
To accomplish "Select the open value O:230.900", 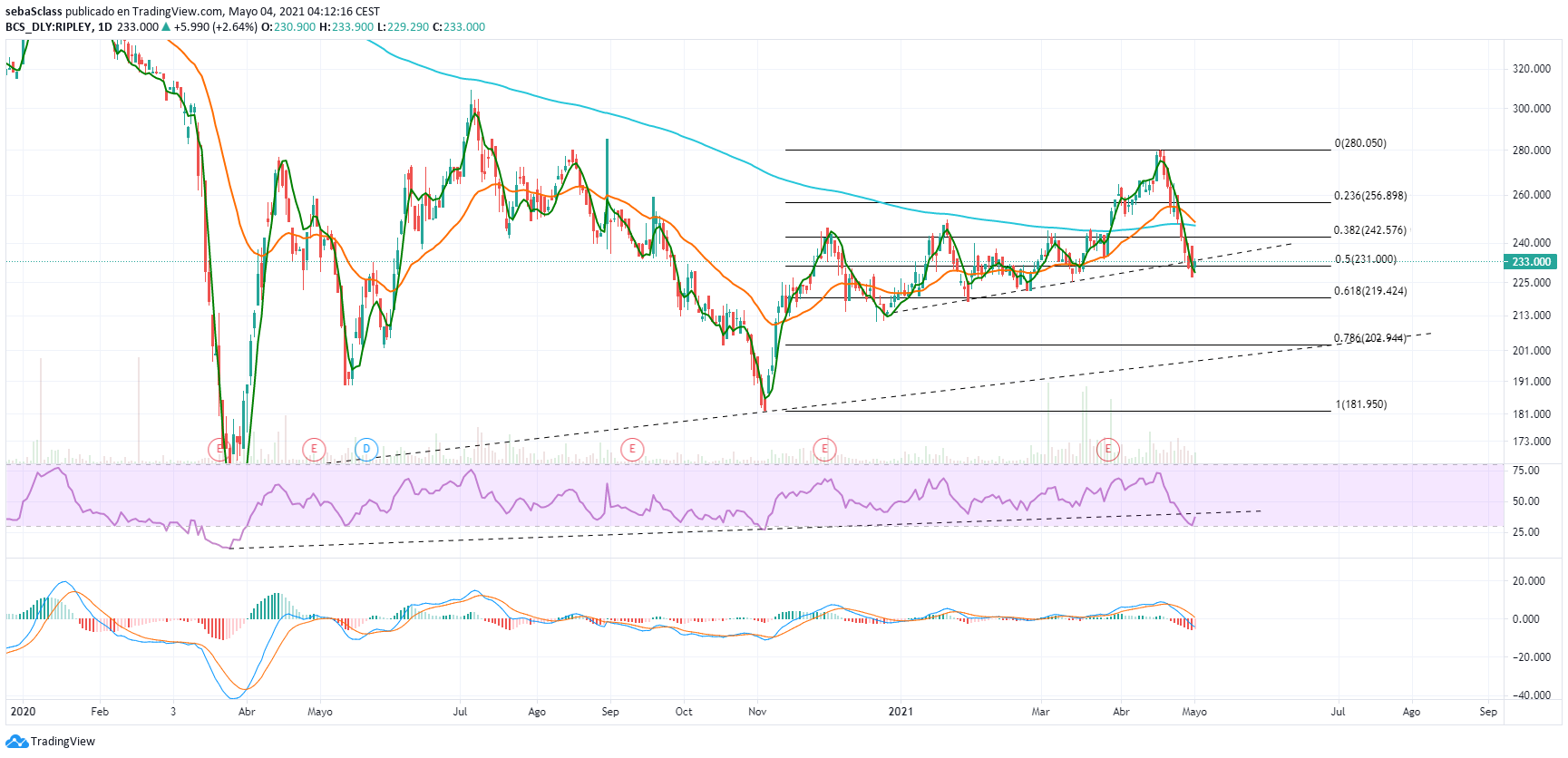I will click(288, 27).
